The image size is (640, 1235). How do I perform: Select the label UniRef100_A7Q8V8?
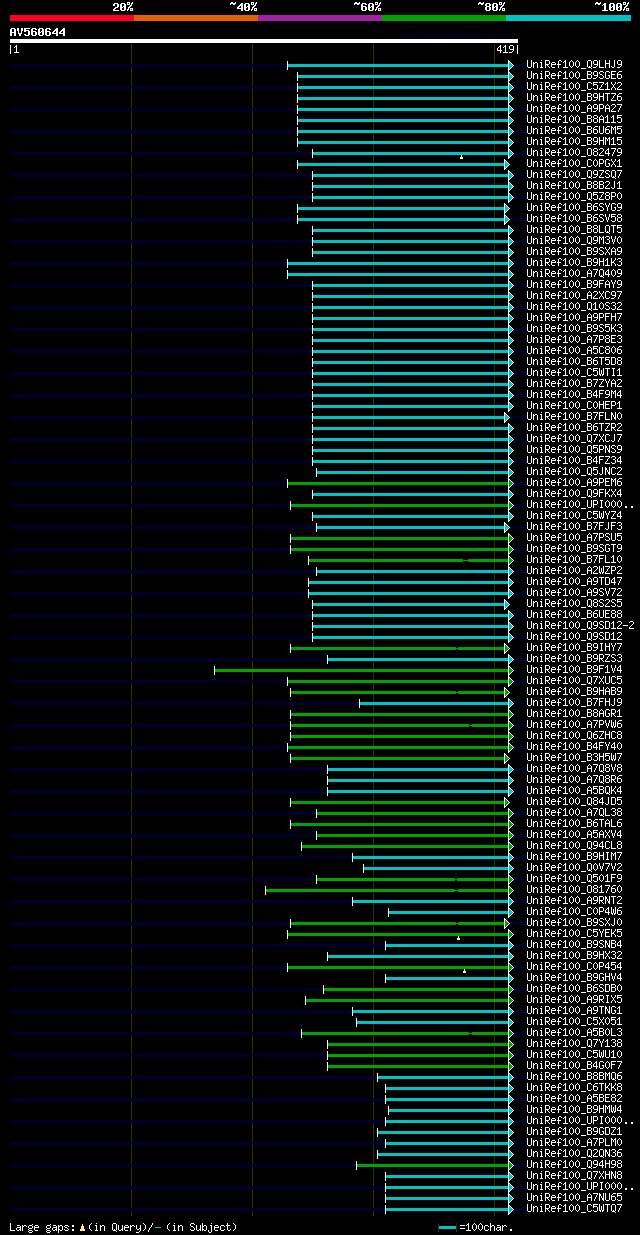(574, 768)
